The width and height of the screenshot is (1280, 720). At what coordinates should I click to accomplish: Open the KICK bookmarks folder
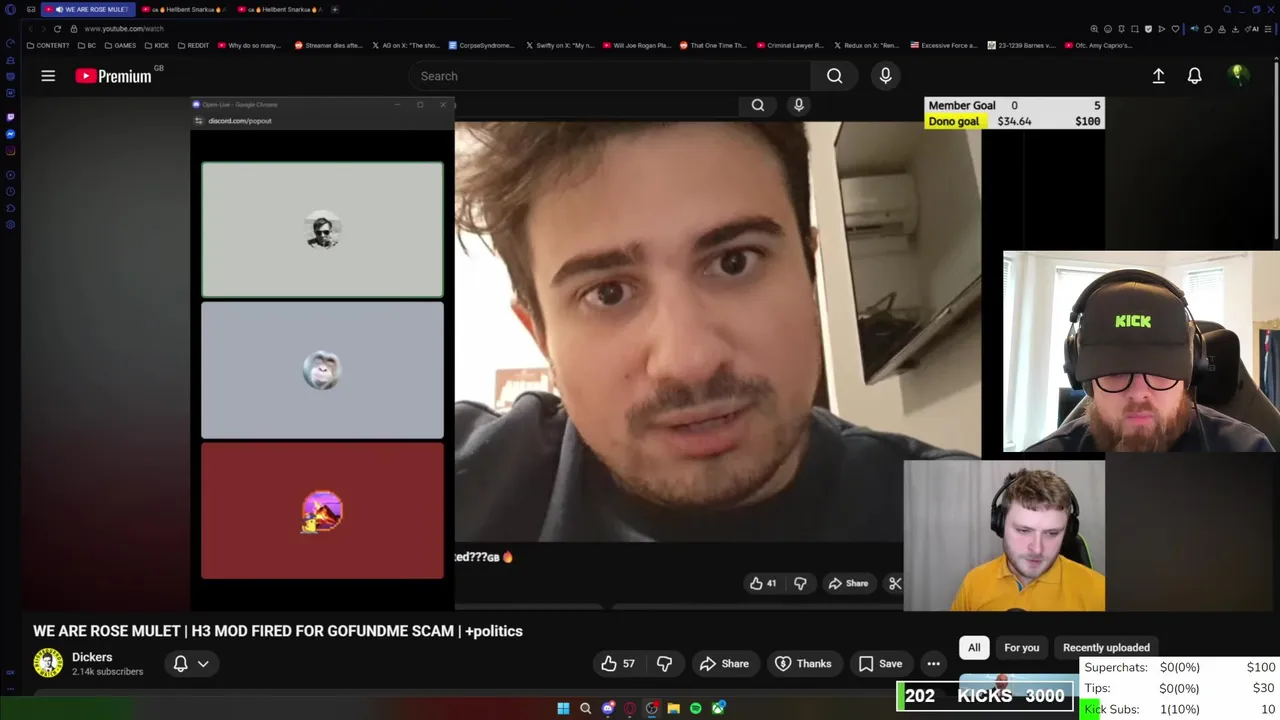point(157,45)
